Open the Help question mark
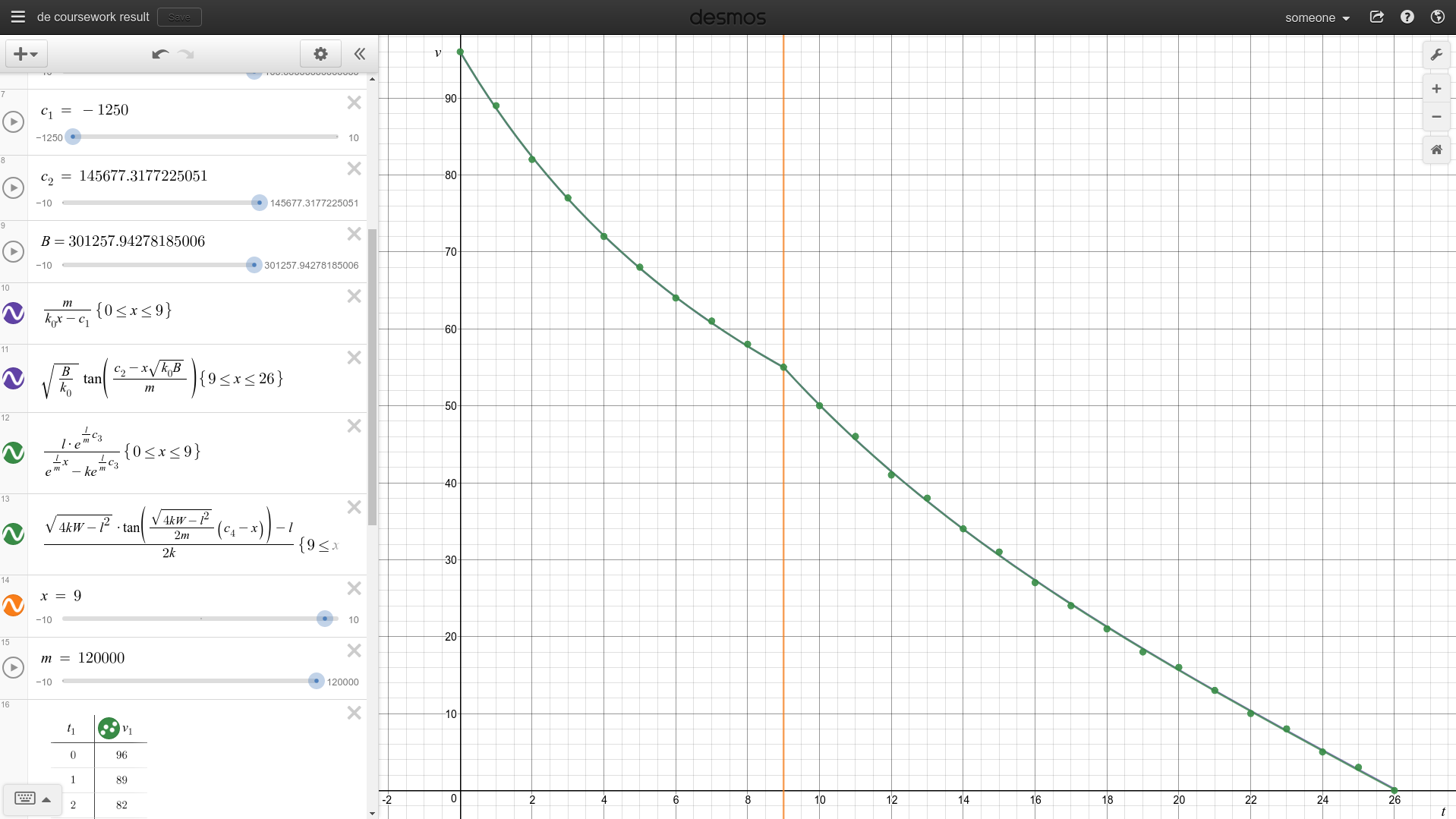This screenshot has width=1456, height=819. pos(1407,17)
